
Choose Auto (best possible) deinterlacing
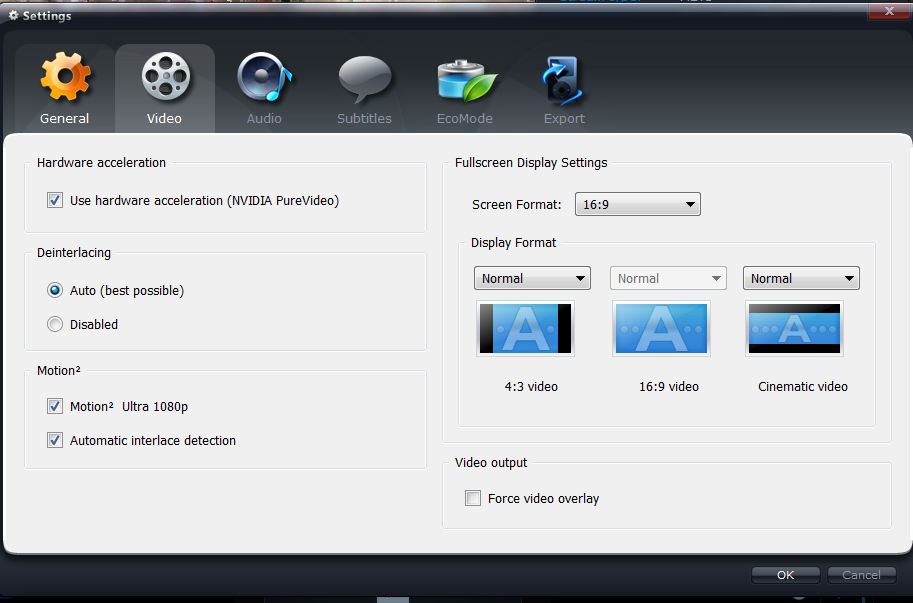(x=55, y=291)
